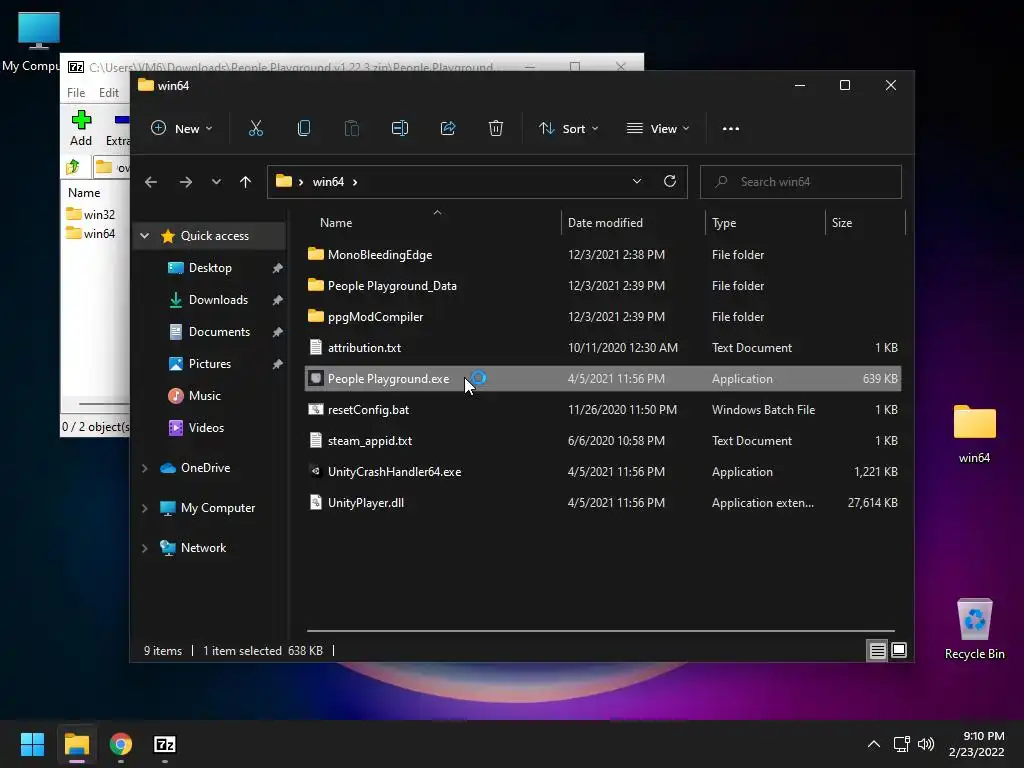Open the See more three-dots menu
The width and height of the screenshot is (1024, 768).
(x=731, y=129)
